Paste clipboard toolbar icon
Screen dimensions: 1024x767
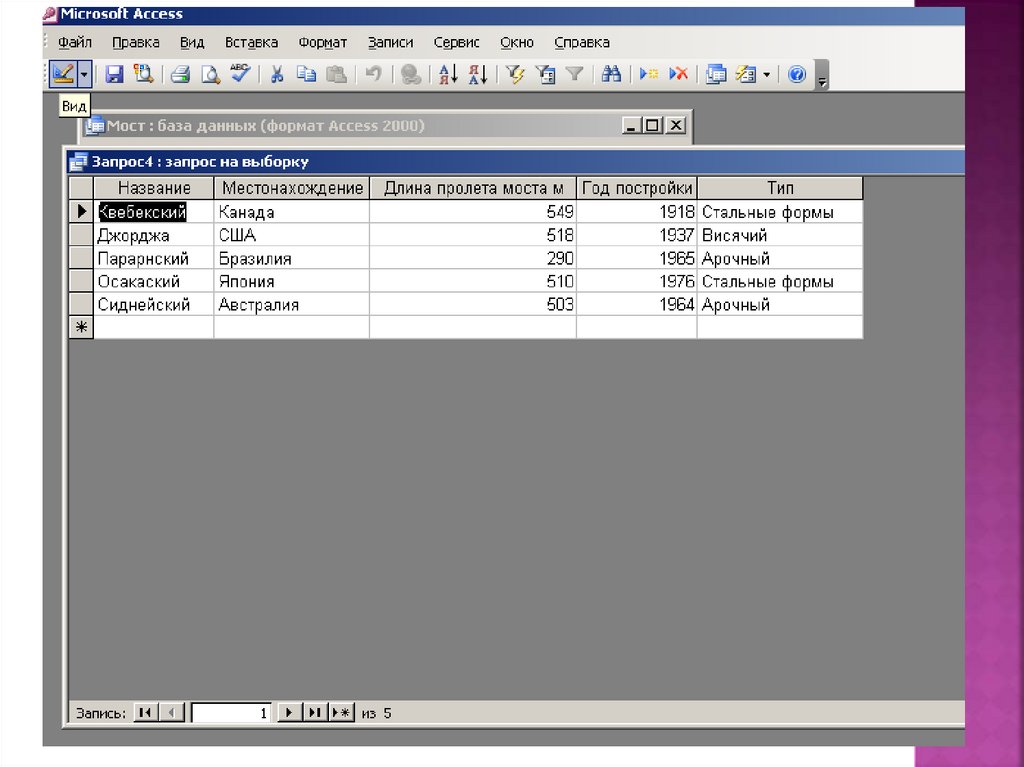pyautogui.click(x=336, y=74)
